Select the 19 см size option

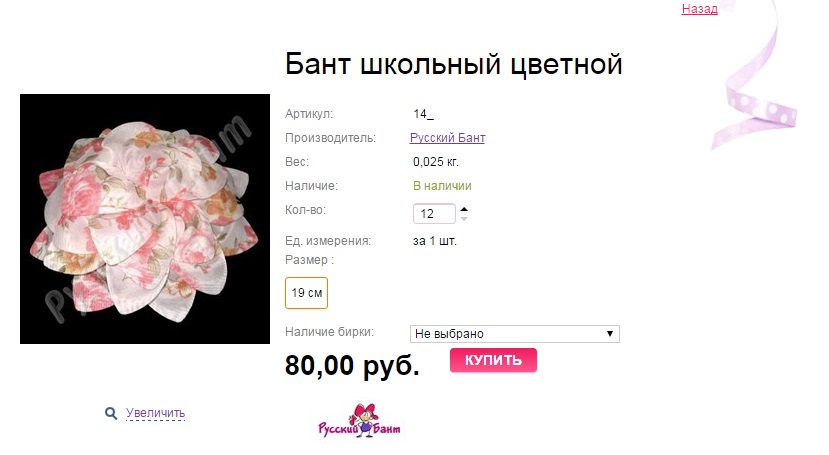pyautogui.click(x=306, y=293)
